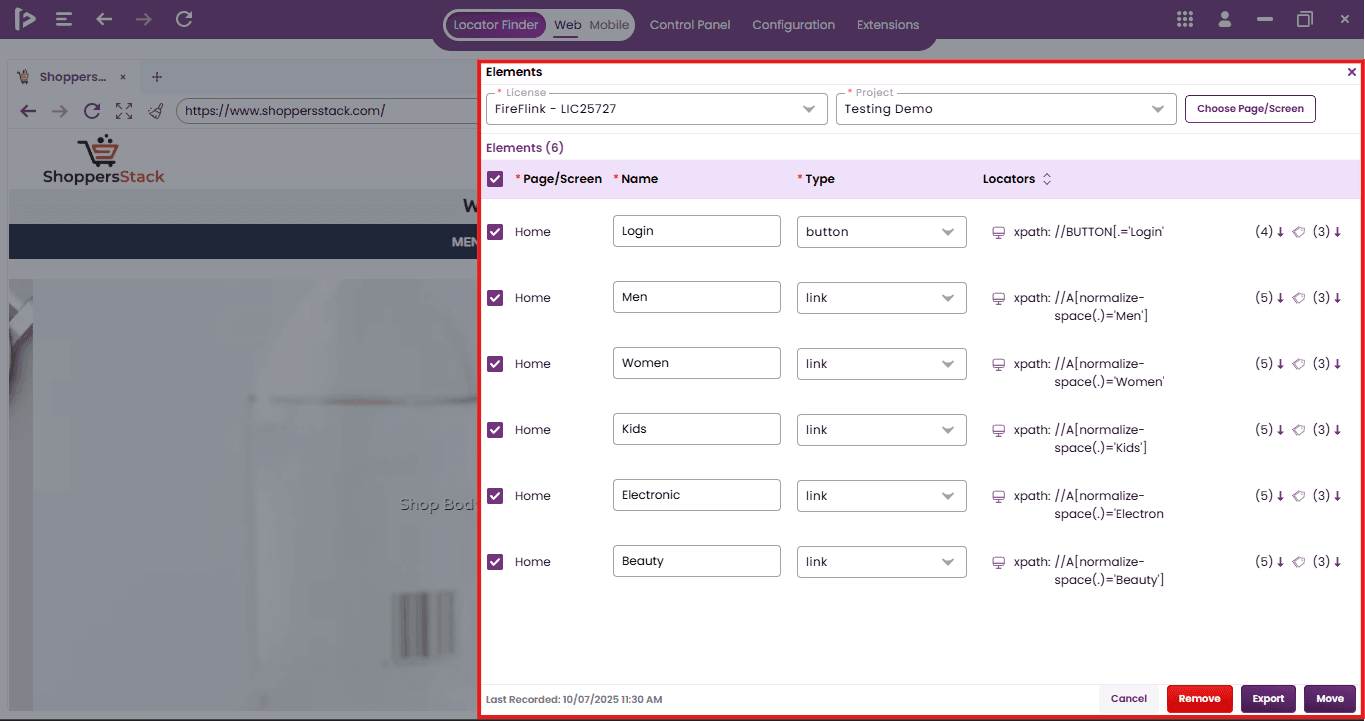This screenshot has height=721, width=1365.
Task: Expand the (3) arrow in Women row
Action: pyautogui.click(x=1338, y=364)
